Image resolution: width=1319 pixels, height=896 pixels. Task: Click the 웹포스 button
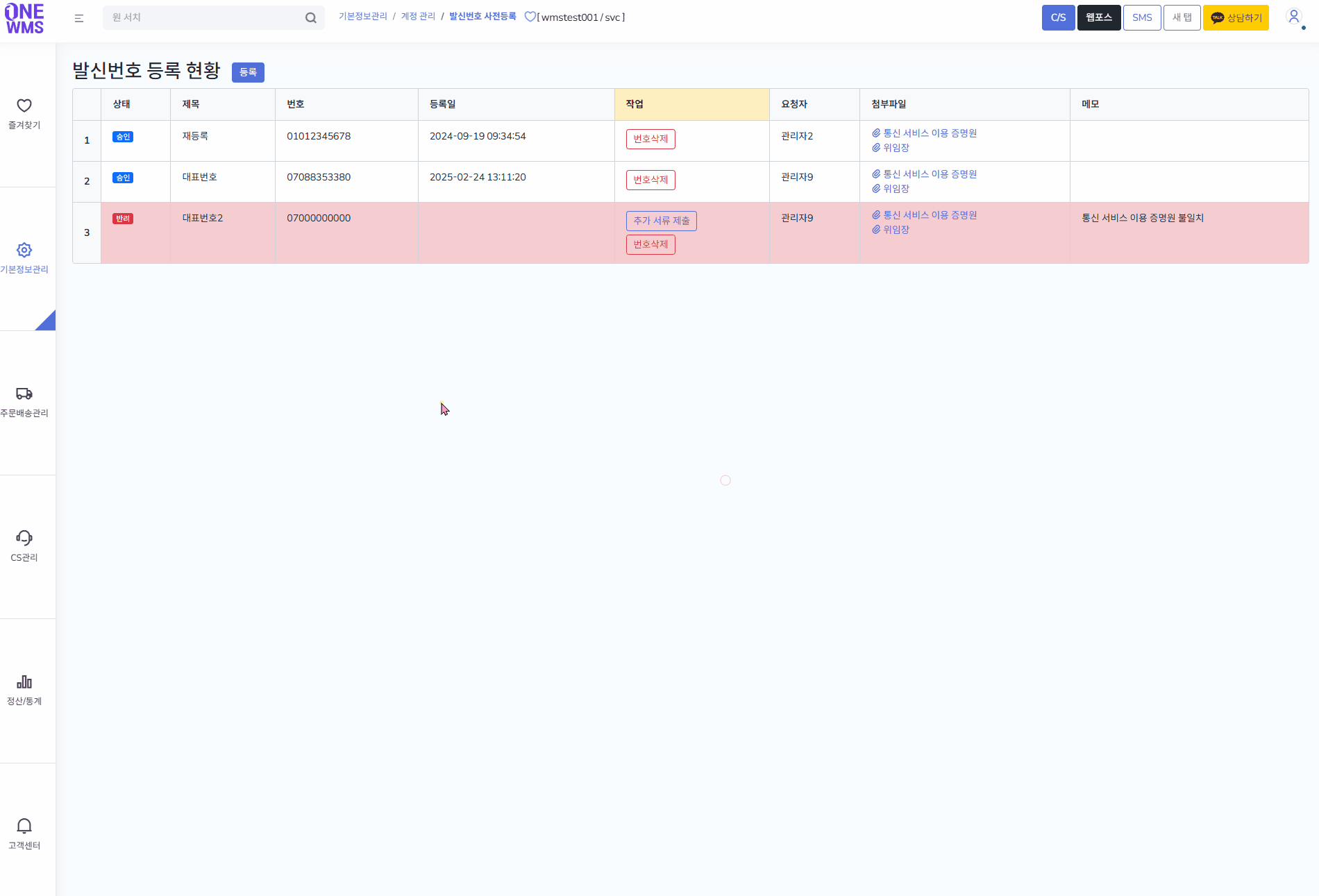click(x=1099, y=18)
